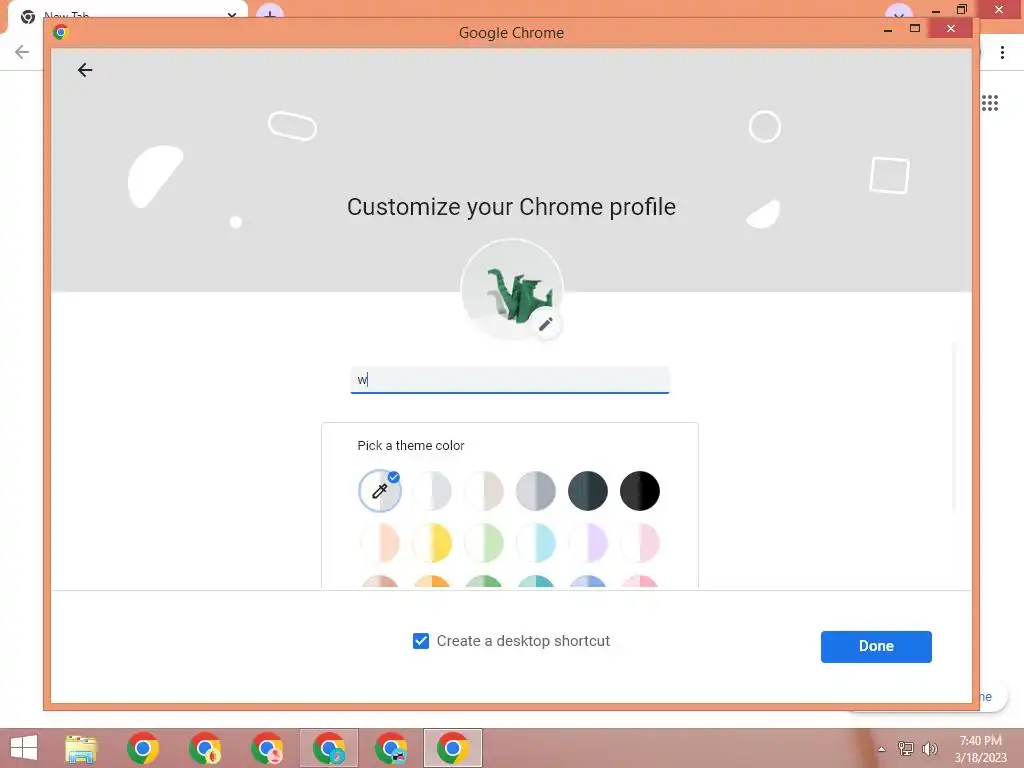Pick the yellow theme color
1024x768 pixels.
(432, 543)
